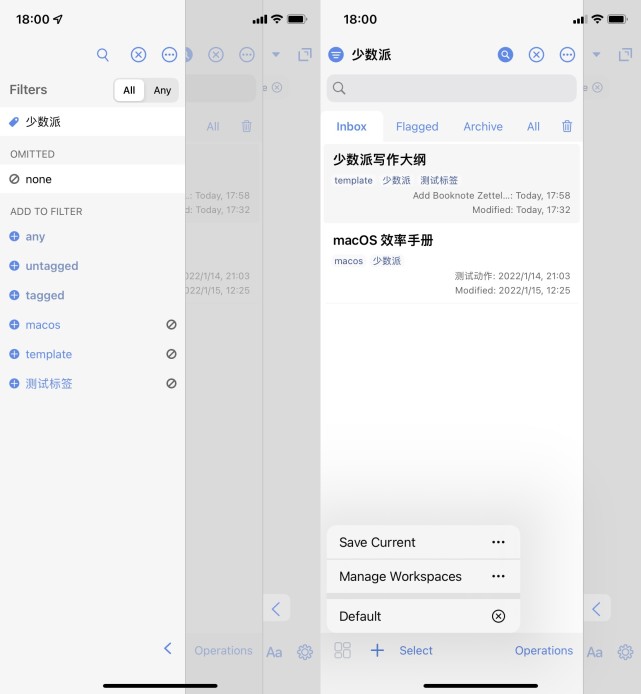This screenshot has height=694, width=641.
Task: Tap Aa appearance icon in left screen editor
Action: [274, 652]
